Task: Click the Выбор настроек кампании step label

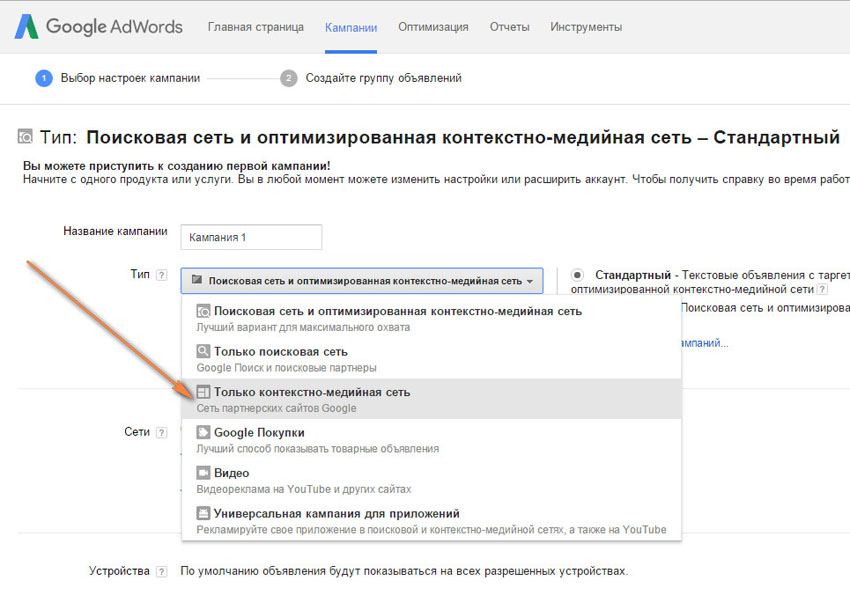Action: point(130,78)
